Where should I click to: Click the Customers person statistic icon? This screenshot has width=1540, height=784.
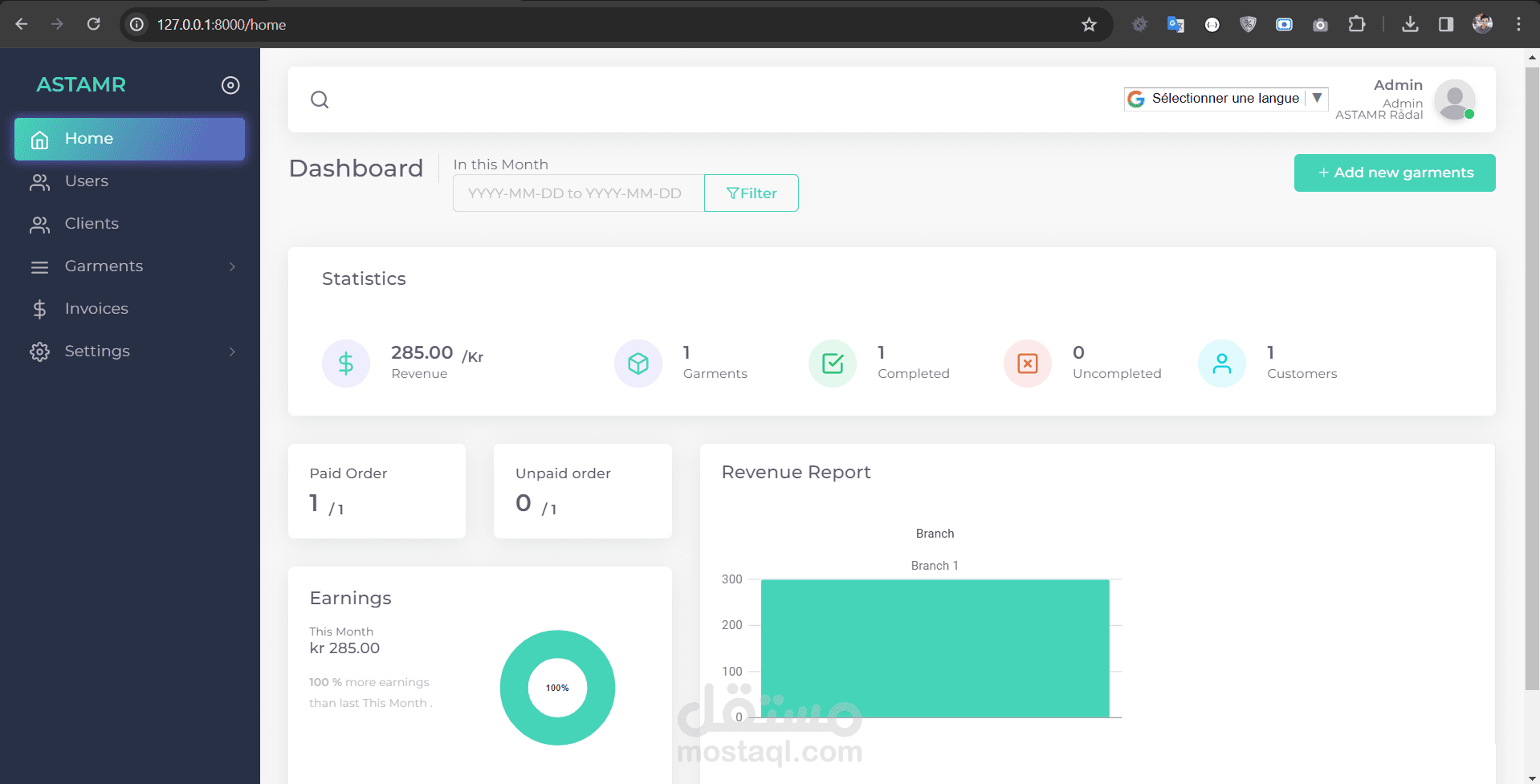[x=1222, y=364]
